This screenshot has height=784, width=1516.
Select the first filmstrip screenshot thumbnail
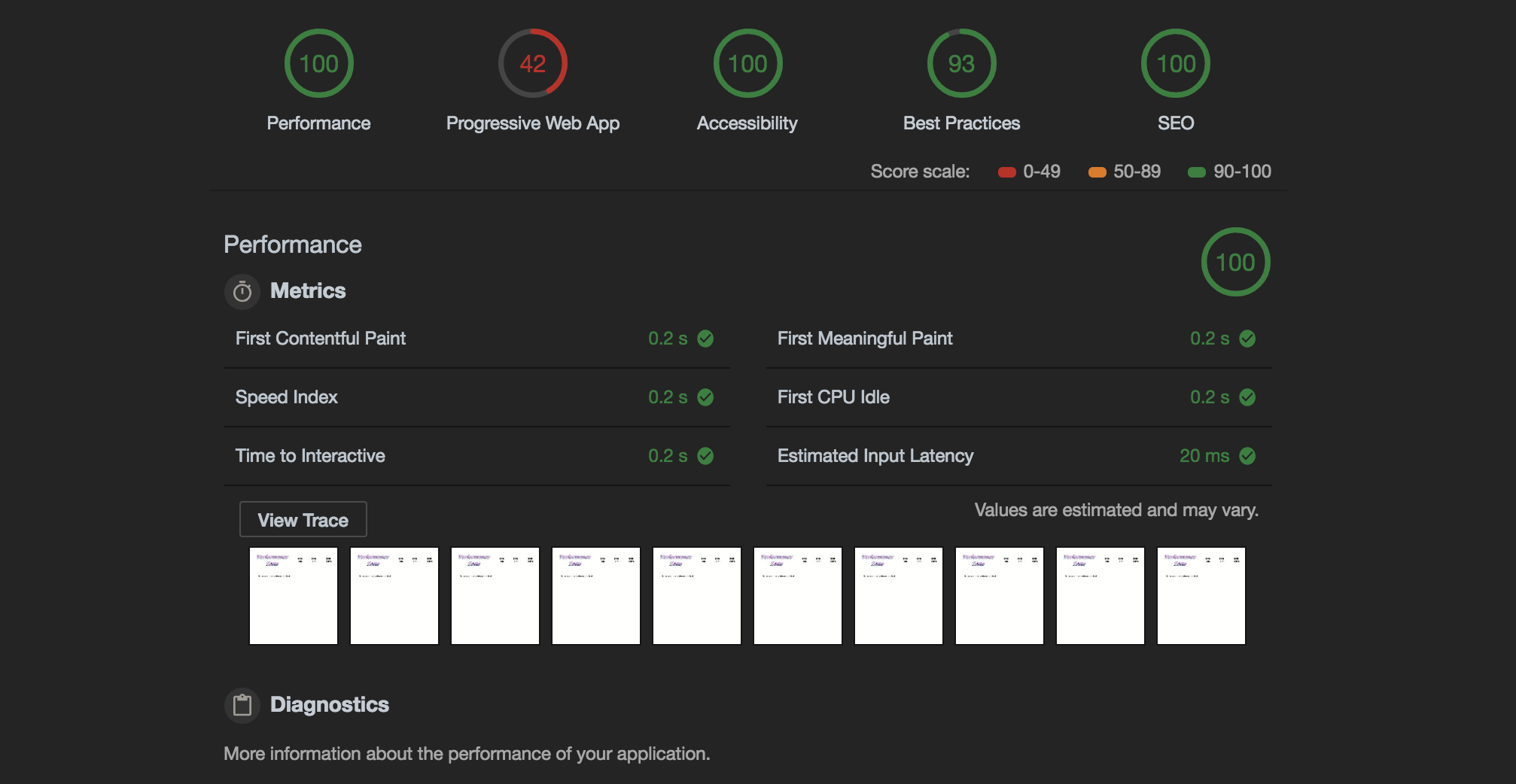pyautogui.click(x=294, y=595)
